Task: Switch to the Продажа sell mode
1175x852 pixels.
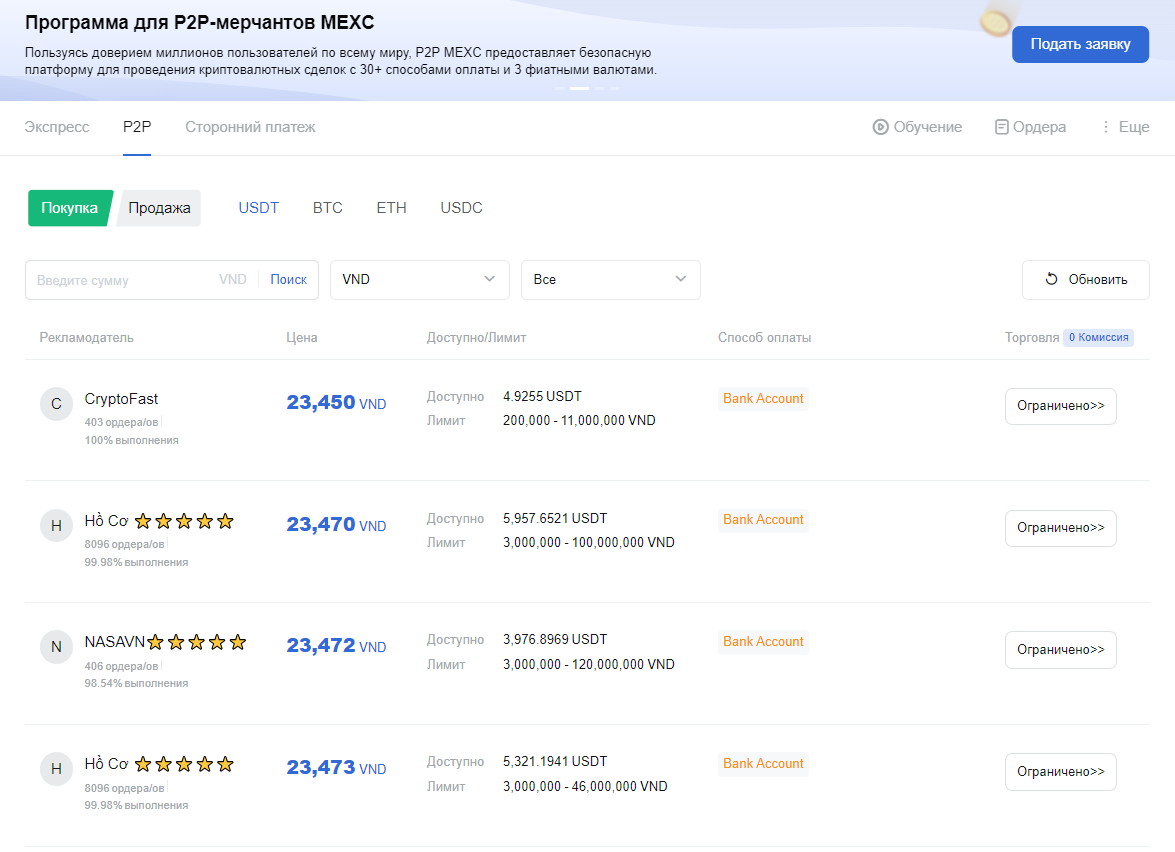Action: click(x=159, y=208)
